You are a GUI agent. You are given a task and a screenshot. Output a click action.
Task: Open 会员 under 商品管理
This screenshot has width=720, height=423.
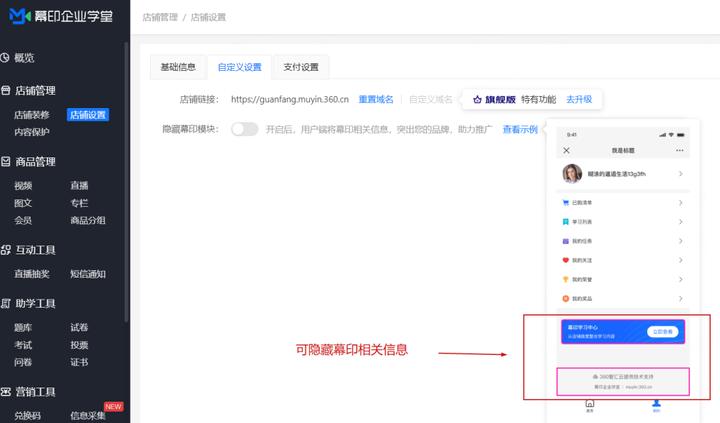(23, 220)
